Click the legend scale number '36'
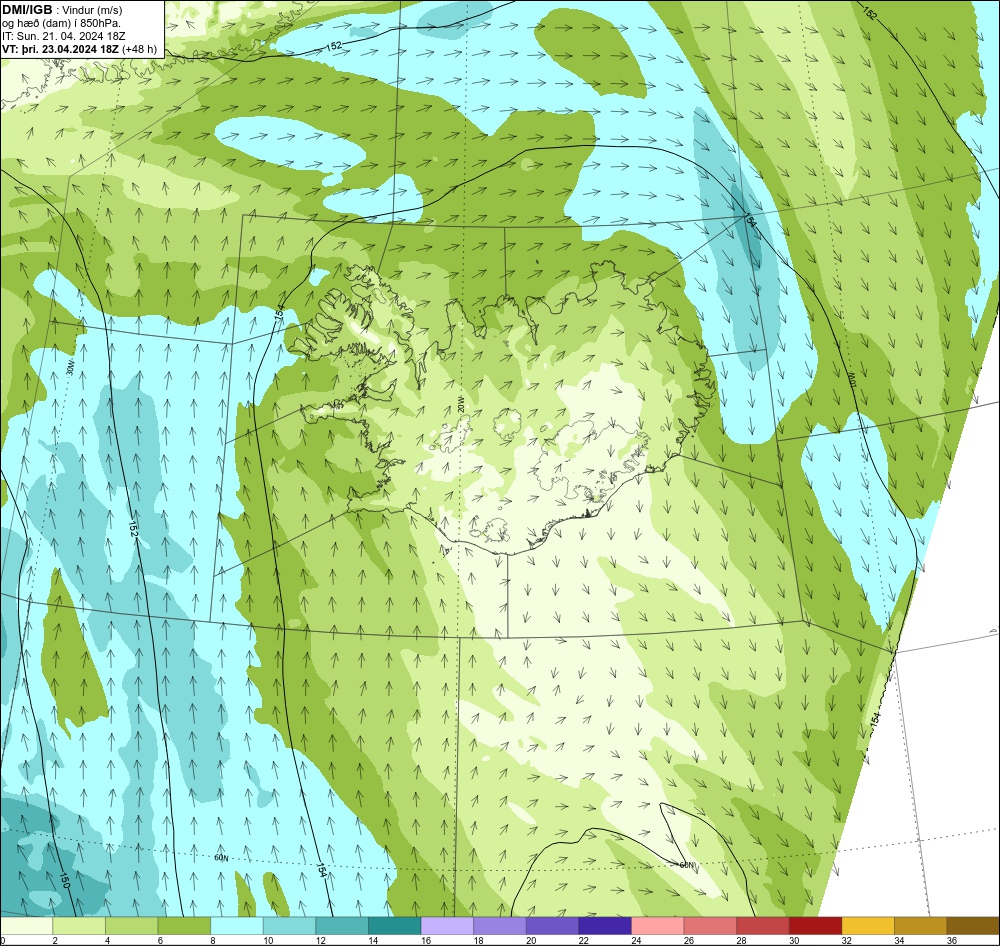This screenshot has height=946, width=1000. (x=952, y=940)
